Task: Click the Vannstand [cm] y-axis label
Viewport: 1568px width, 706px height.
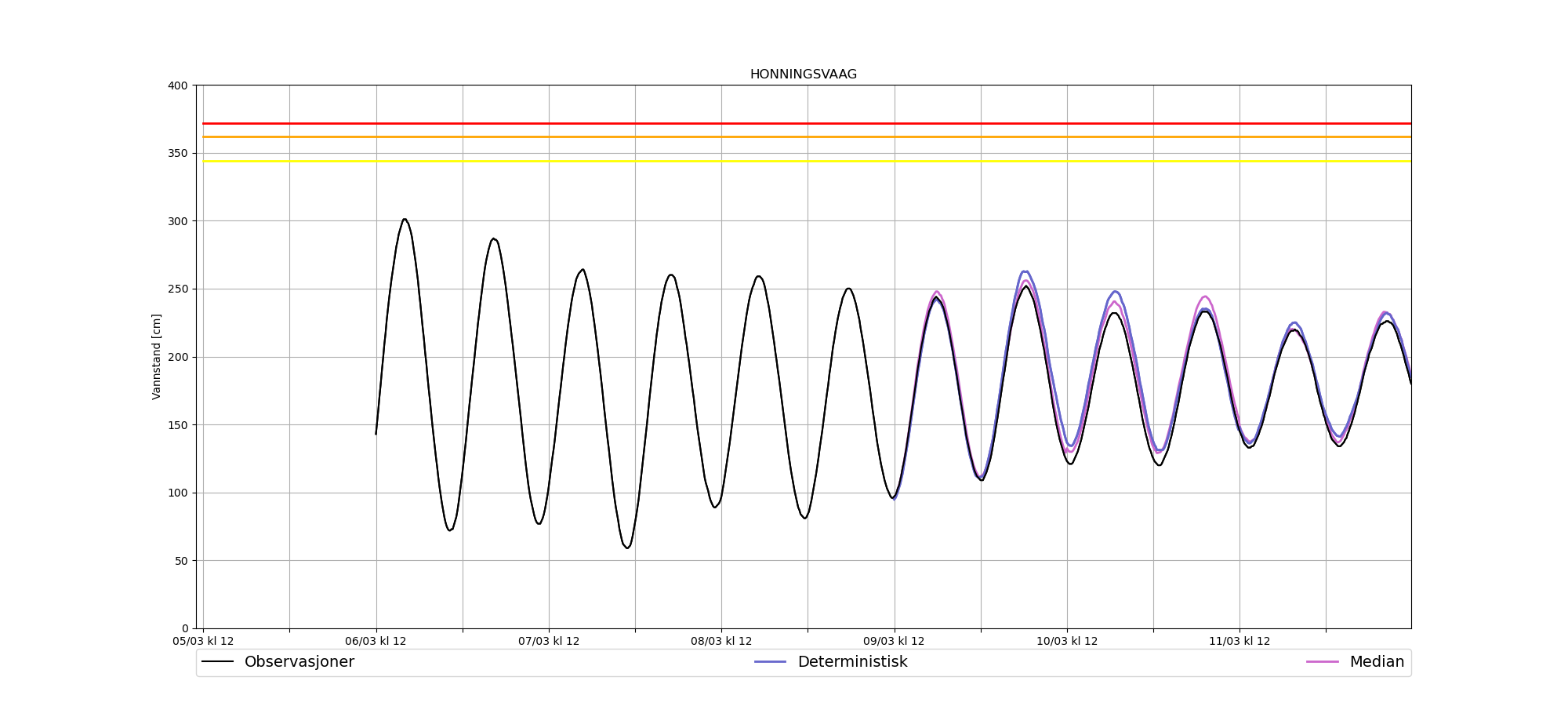Action: coord(157,357)
